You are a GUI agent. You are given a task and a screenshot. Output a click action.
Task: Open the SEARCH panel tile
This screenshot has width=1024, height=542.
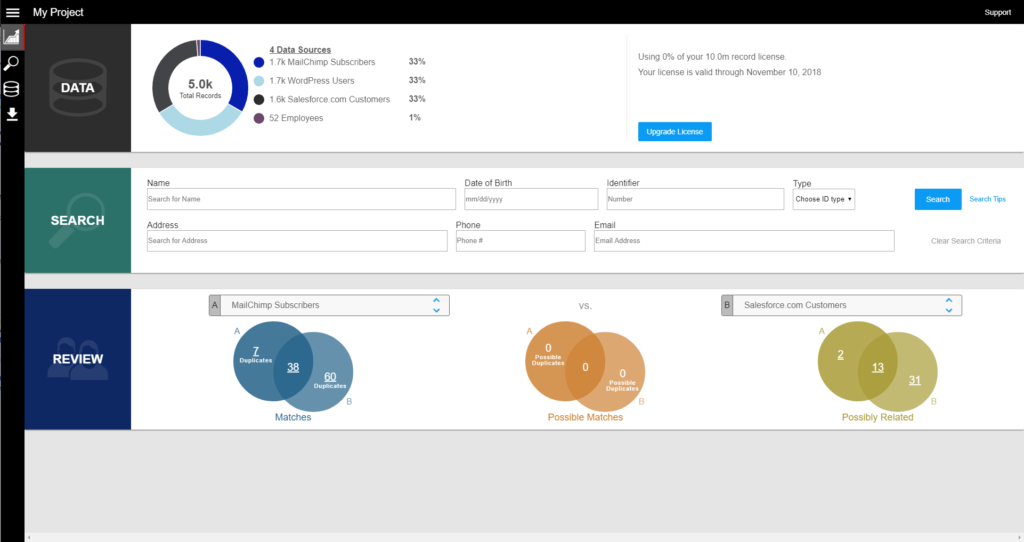78,221
